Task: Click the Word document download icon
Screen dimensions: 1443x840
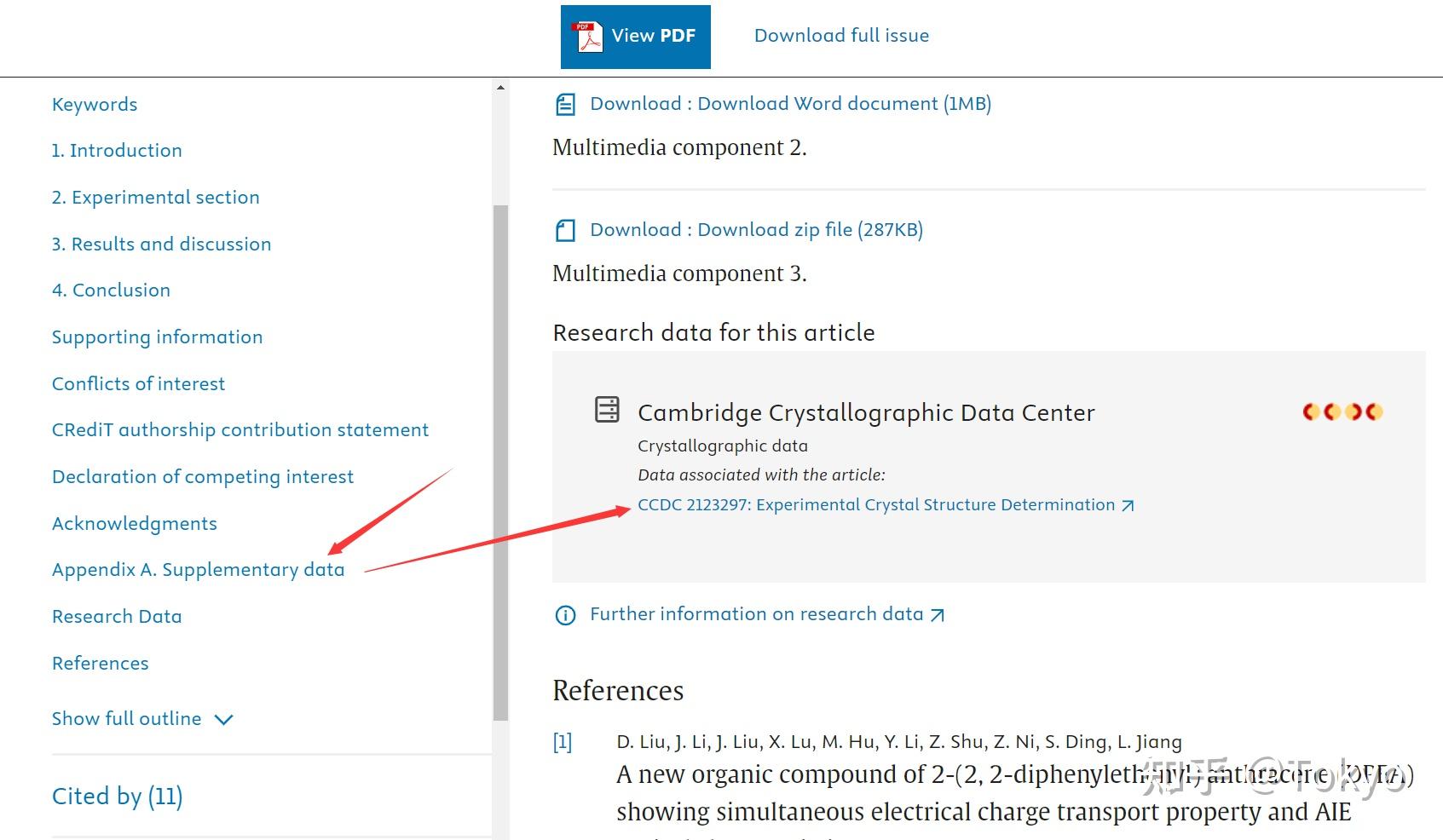Action: (x=565, y=105)
